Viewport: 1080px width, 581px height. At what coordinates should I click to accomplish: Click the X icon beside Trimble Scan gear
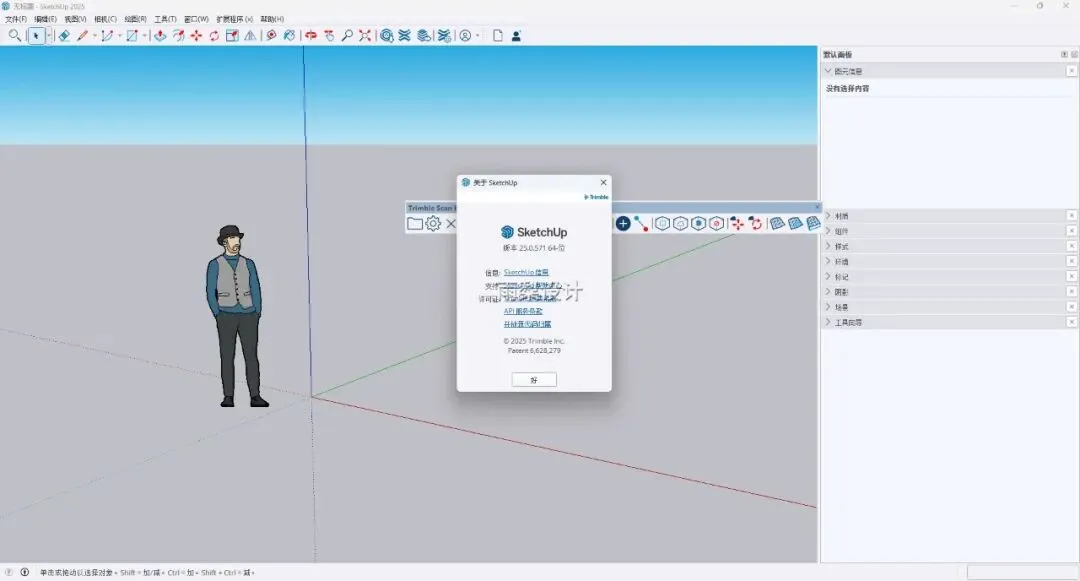(450, 224)
